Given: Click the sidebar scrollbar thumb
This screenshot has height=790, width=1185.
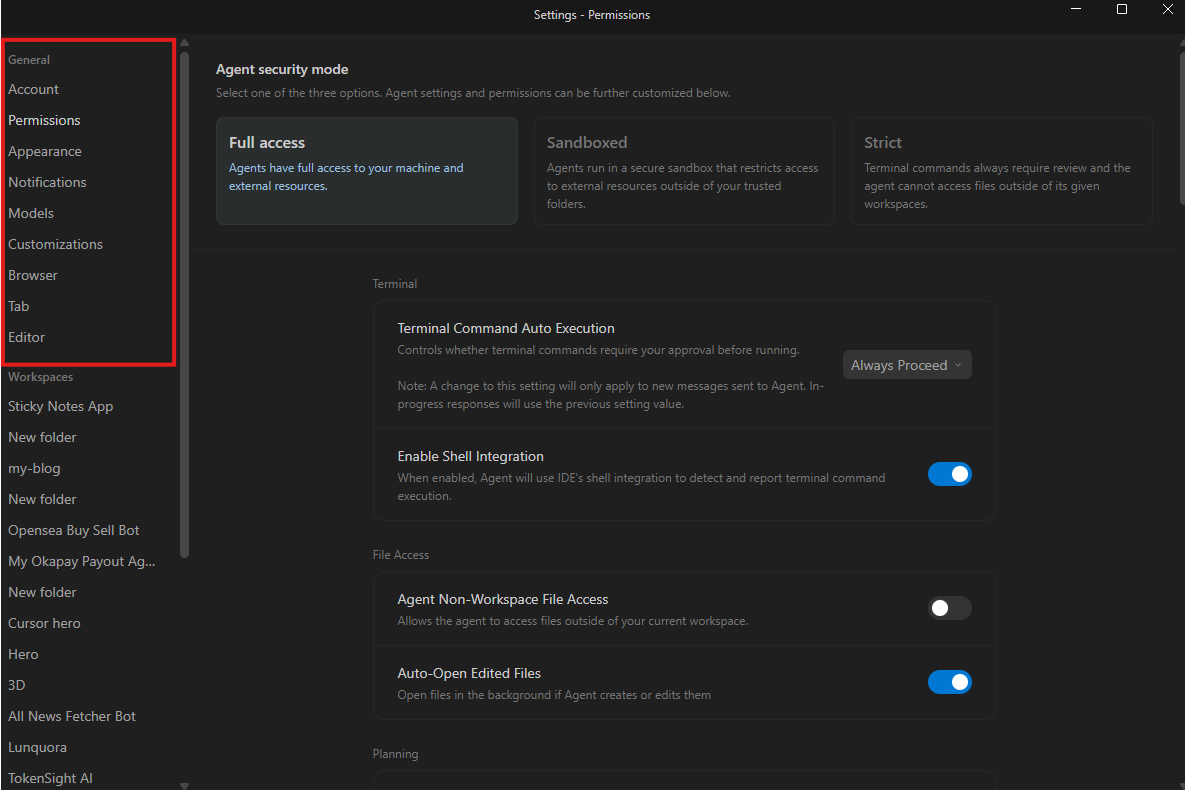Looking at the screenshot, I should click(x=184, y=305).
